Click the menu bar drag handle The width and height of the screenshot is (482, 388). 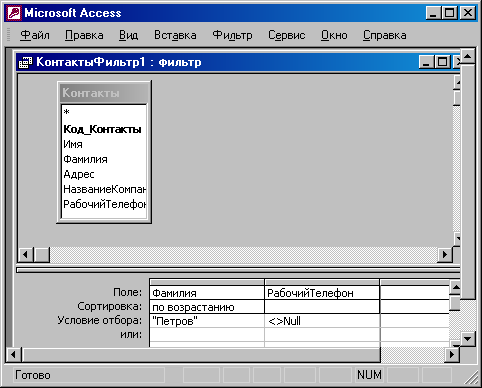click(x=9, y=35)
